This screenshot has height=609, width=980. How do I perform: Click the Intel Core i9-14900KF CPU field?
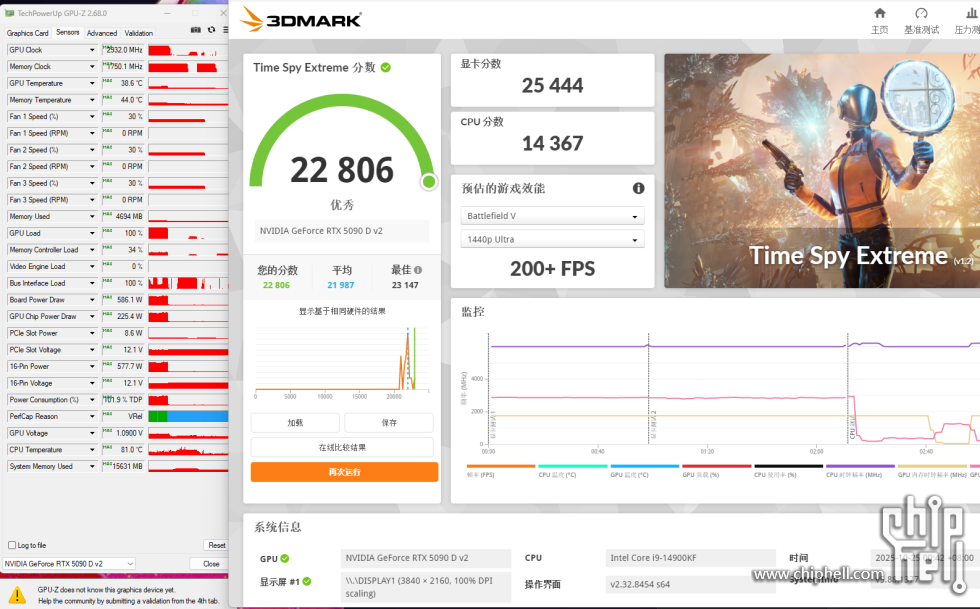[x=691, y=558]
